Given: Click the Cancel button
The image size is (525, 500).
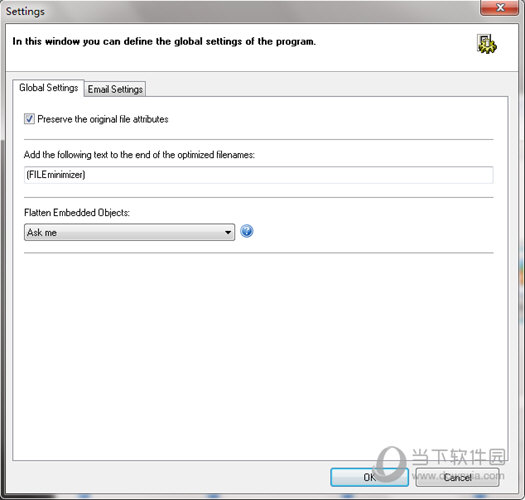Looking at the screenshot, I should (x=457, y=477).
